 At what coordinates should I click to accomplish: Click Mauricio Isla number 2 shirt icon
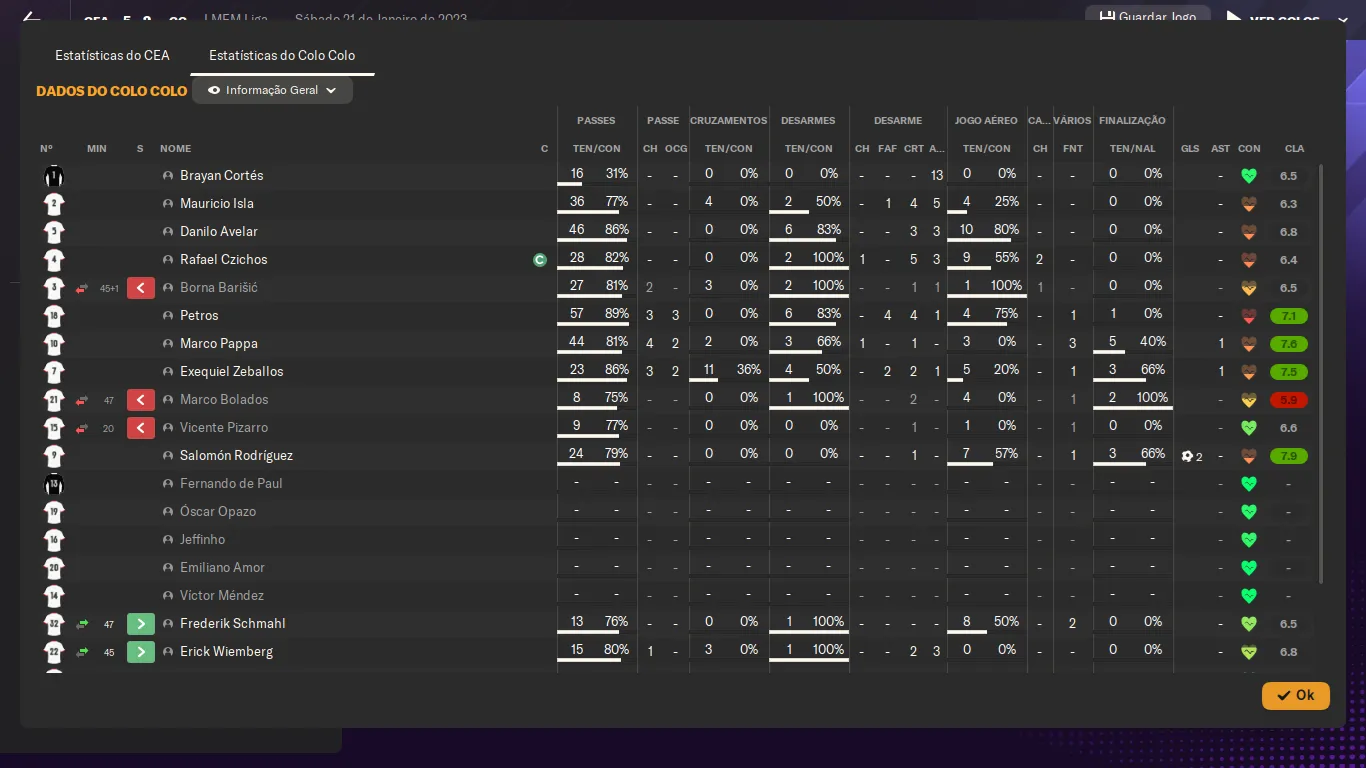(54, 204)
